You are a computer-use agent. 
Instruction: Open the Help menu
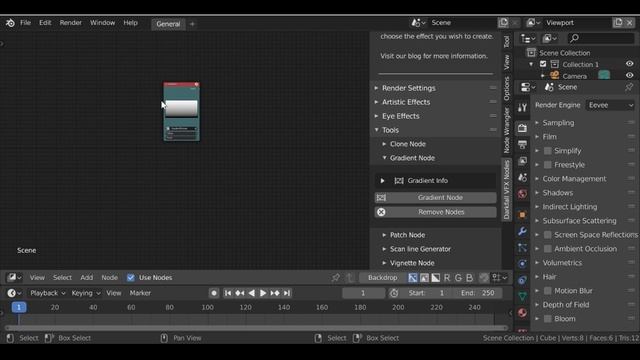click(131, 23)
